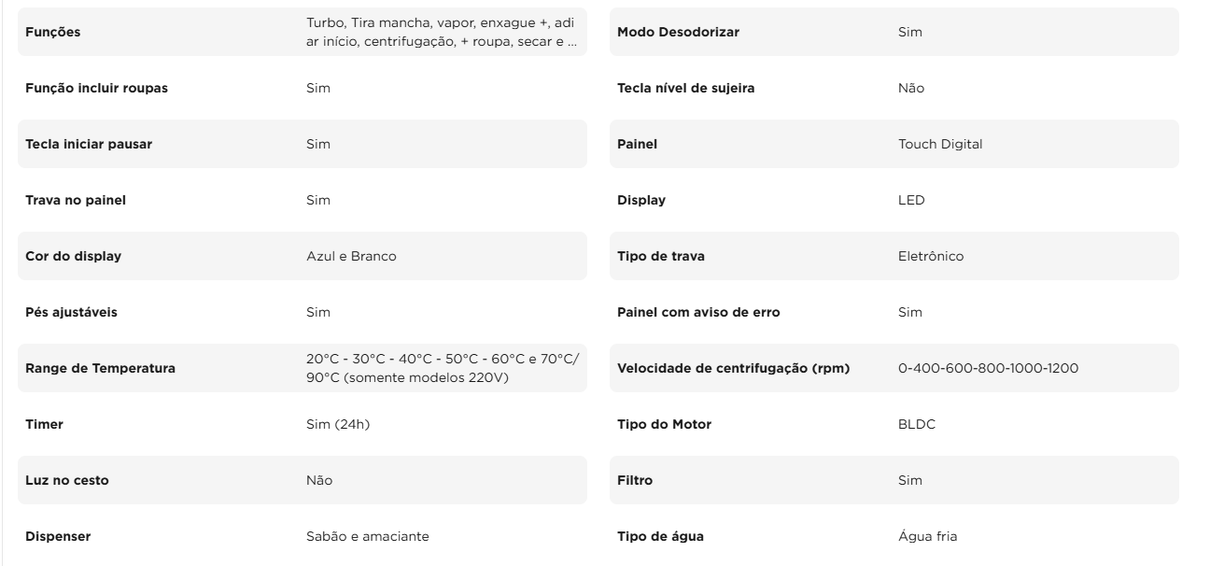Select the Tecla iniciar pausar row label
The width and height of the screenshot is (1210, 566).
(88, 144)
